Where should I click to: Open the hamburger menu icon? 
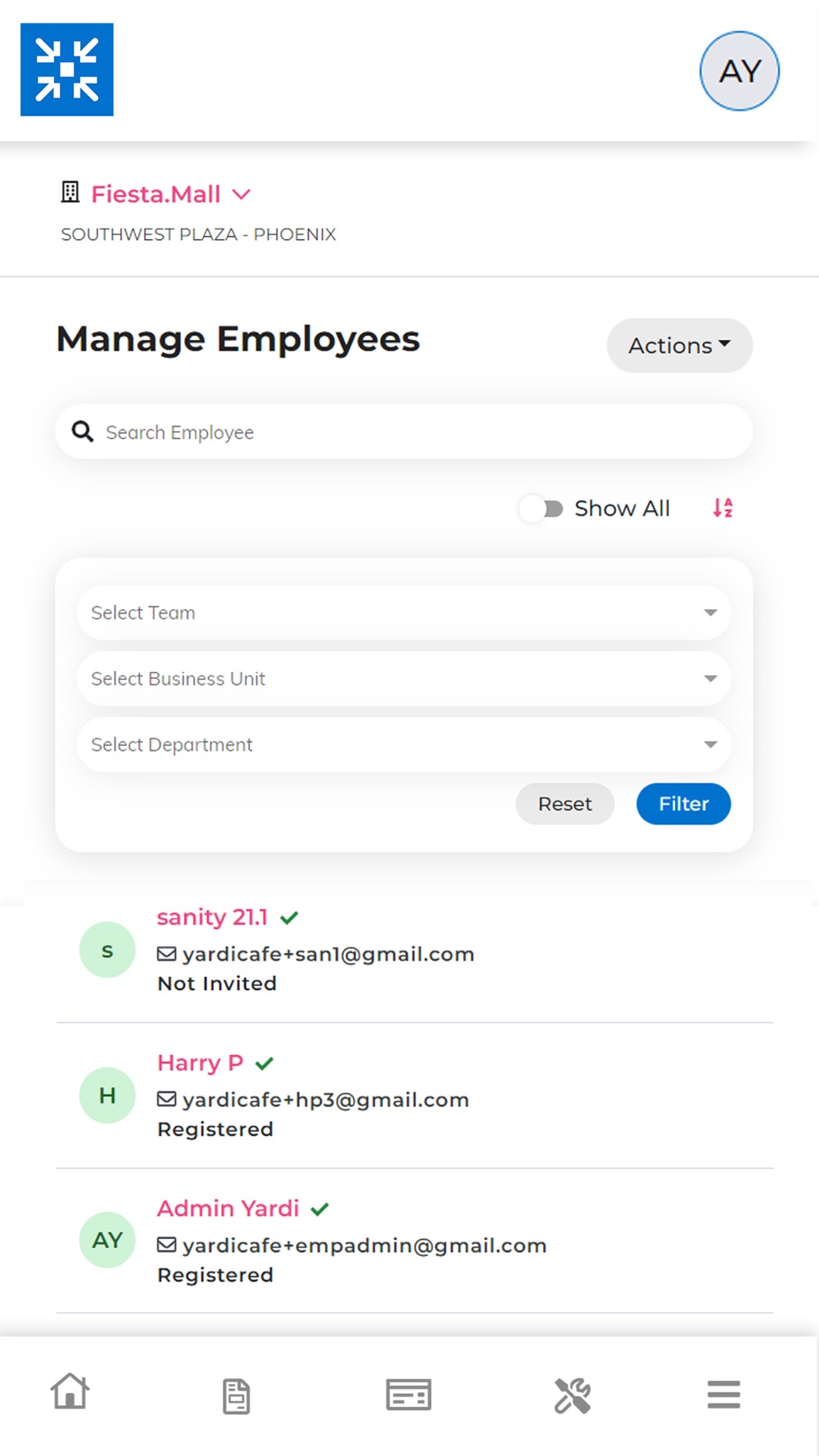[724, 1395]
